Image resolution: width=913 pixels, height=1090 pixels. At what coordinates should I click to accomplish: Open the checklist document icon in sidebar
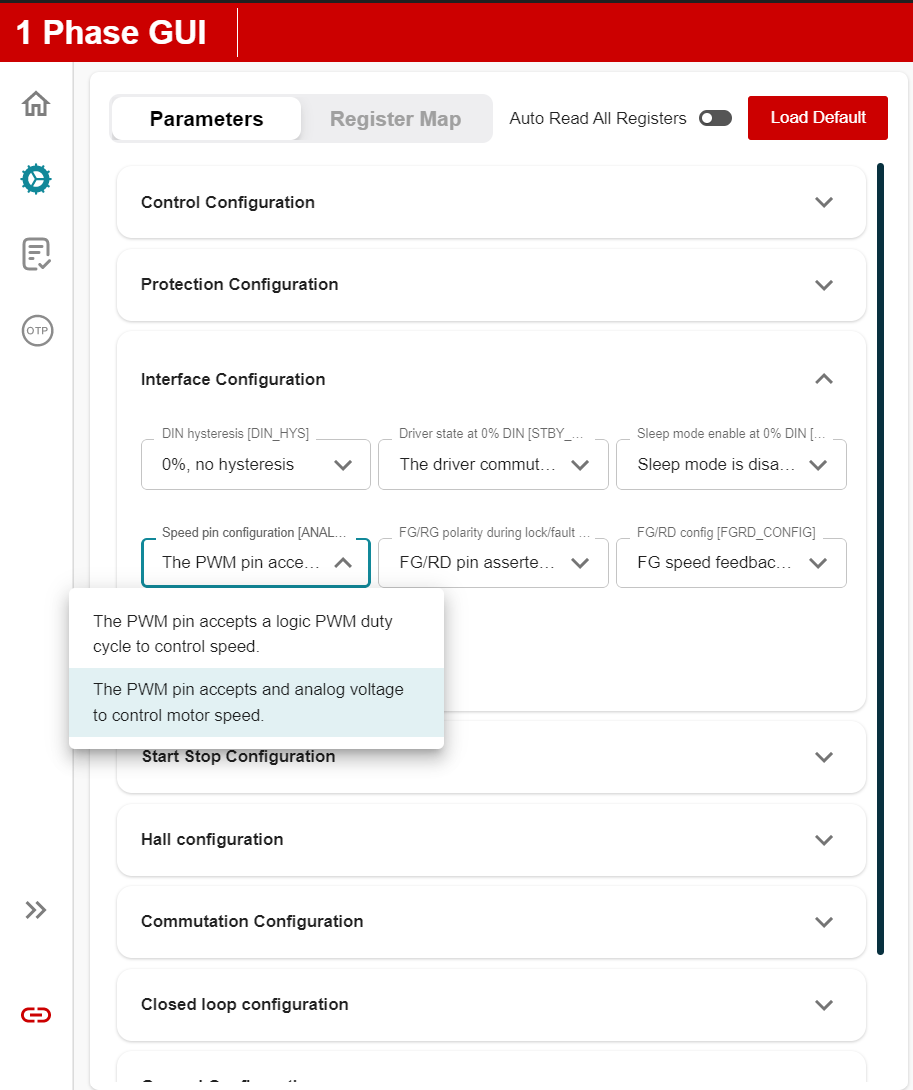coord(36,254)
